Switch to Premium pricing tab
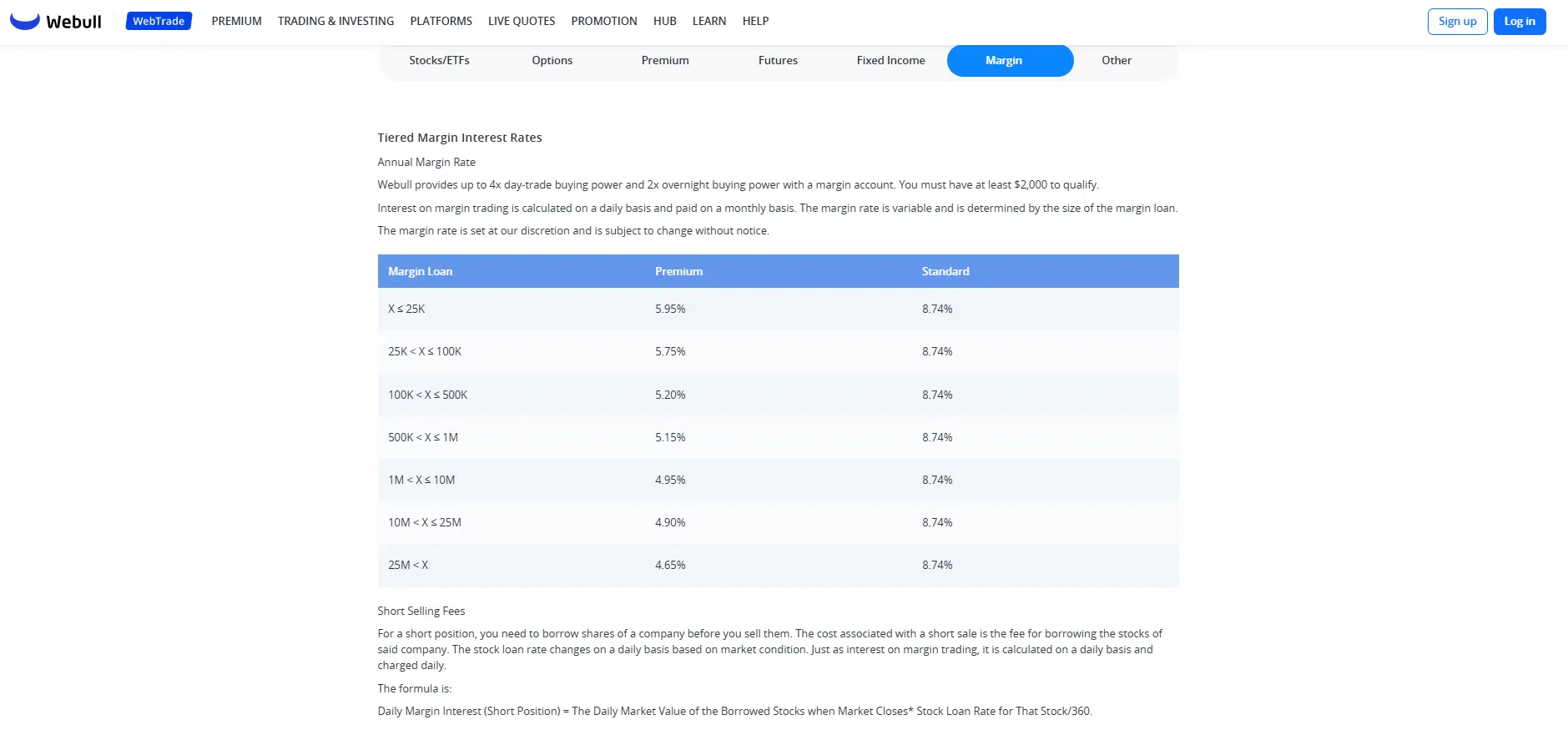 665,60
